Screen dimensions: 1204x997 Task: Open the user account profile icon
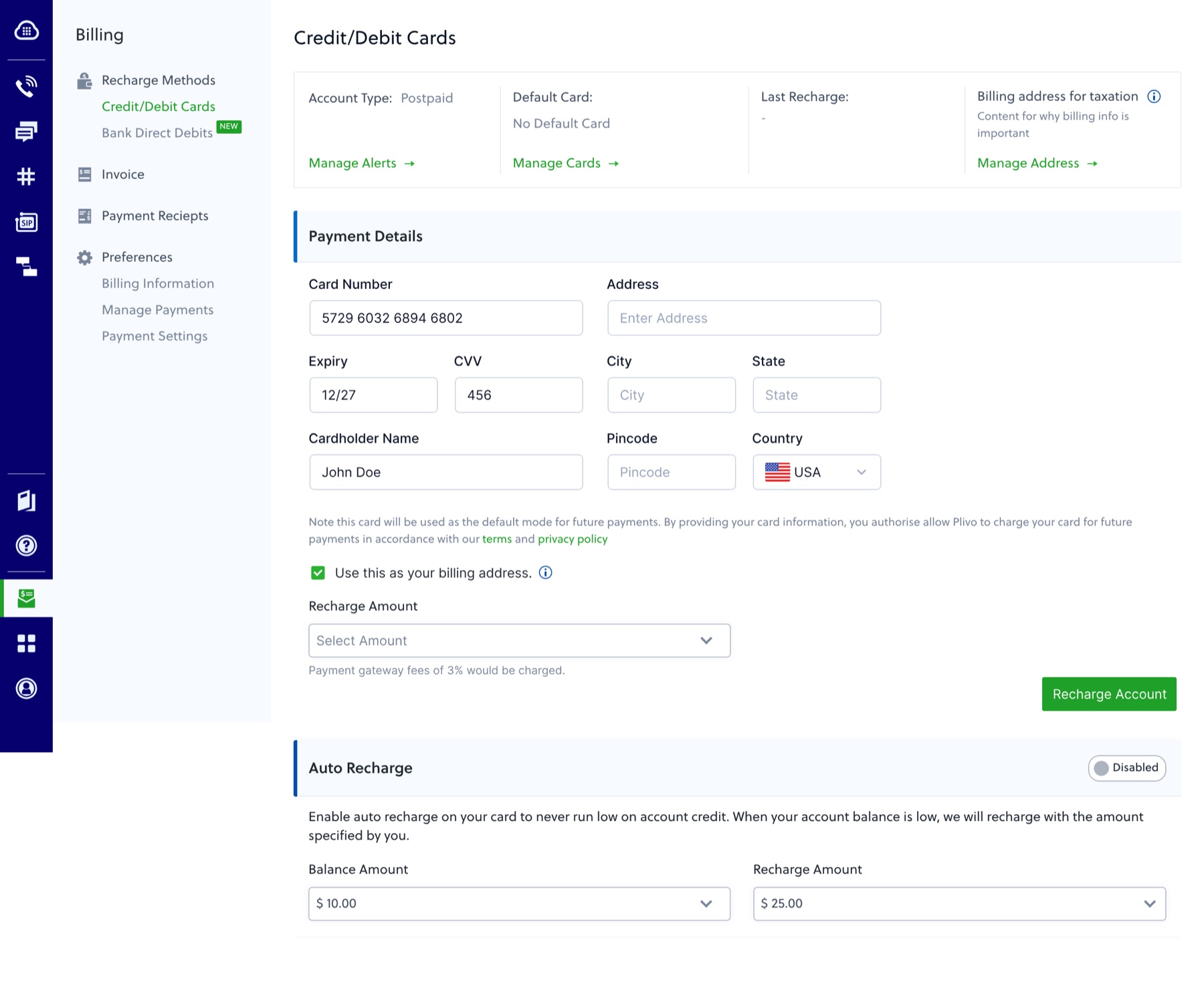26,689
